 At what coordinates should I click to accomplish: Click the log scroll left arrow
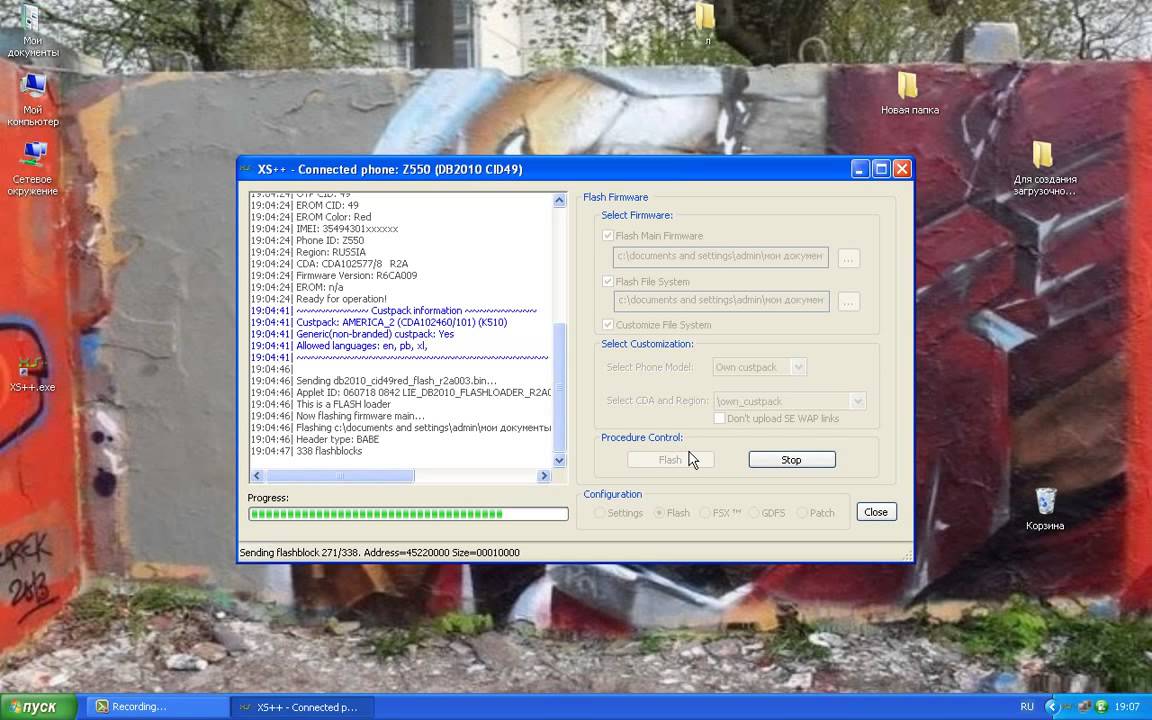click(x=257, y=476)
